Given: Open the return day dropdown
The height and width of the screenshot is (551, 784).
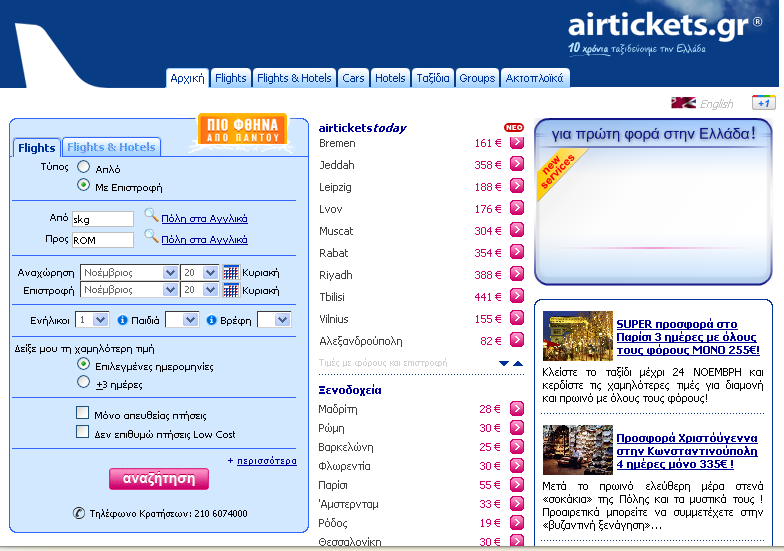Looking at the screenshot, I should pos(199,290).
